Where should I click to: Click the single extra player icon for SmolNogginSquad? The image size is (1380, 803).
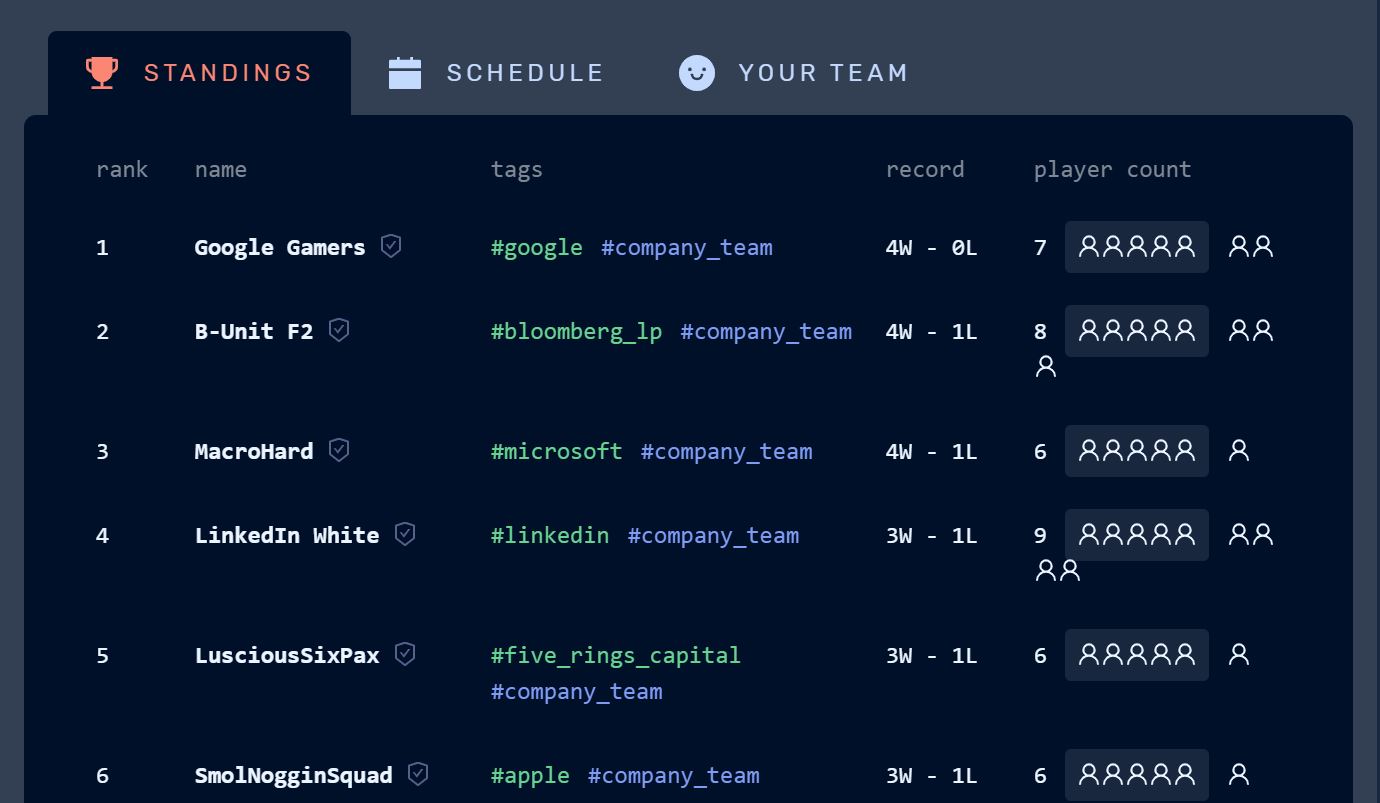1239,774
